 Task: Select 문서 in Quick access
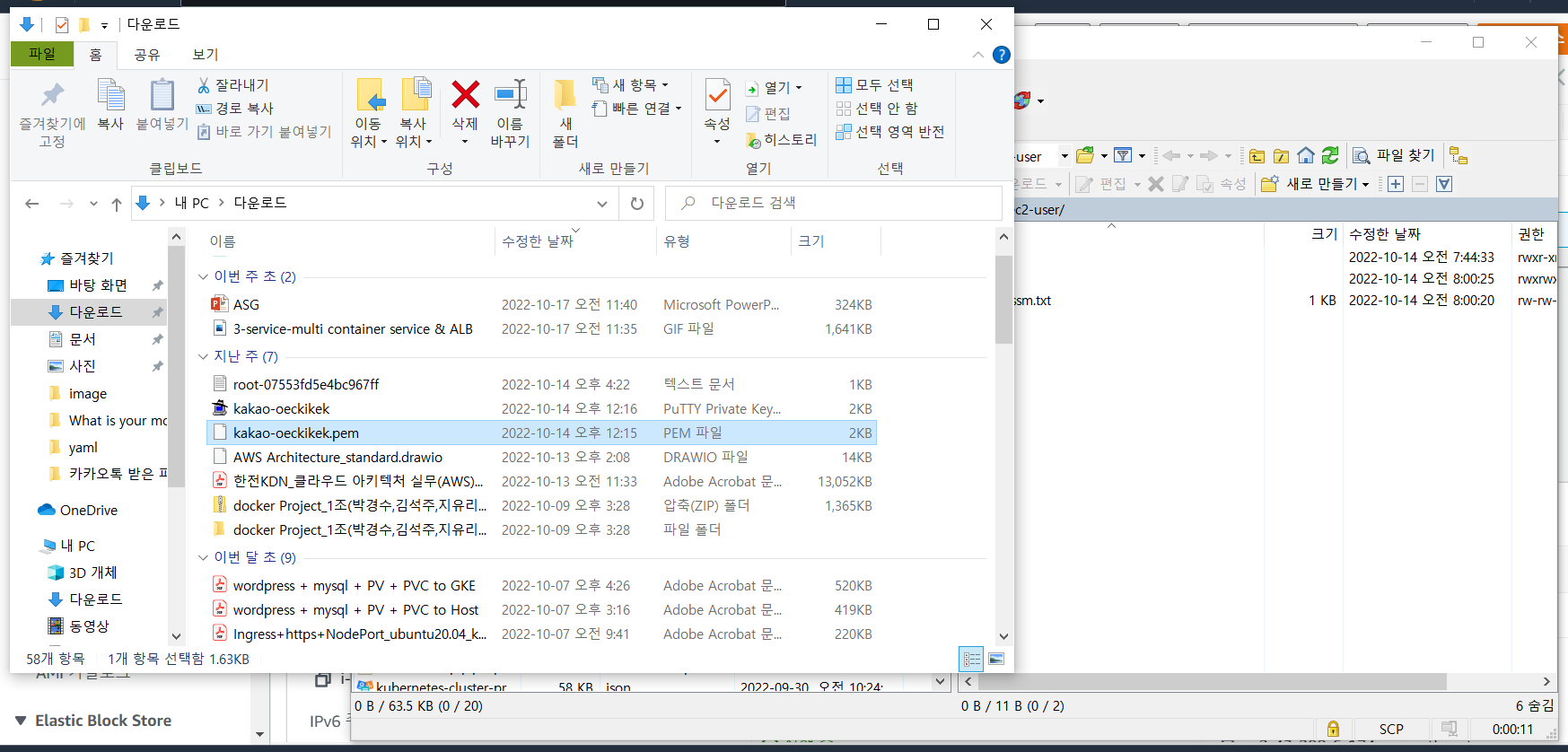pos(83,339)
